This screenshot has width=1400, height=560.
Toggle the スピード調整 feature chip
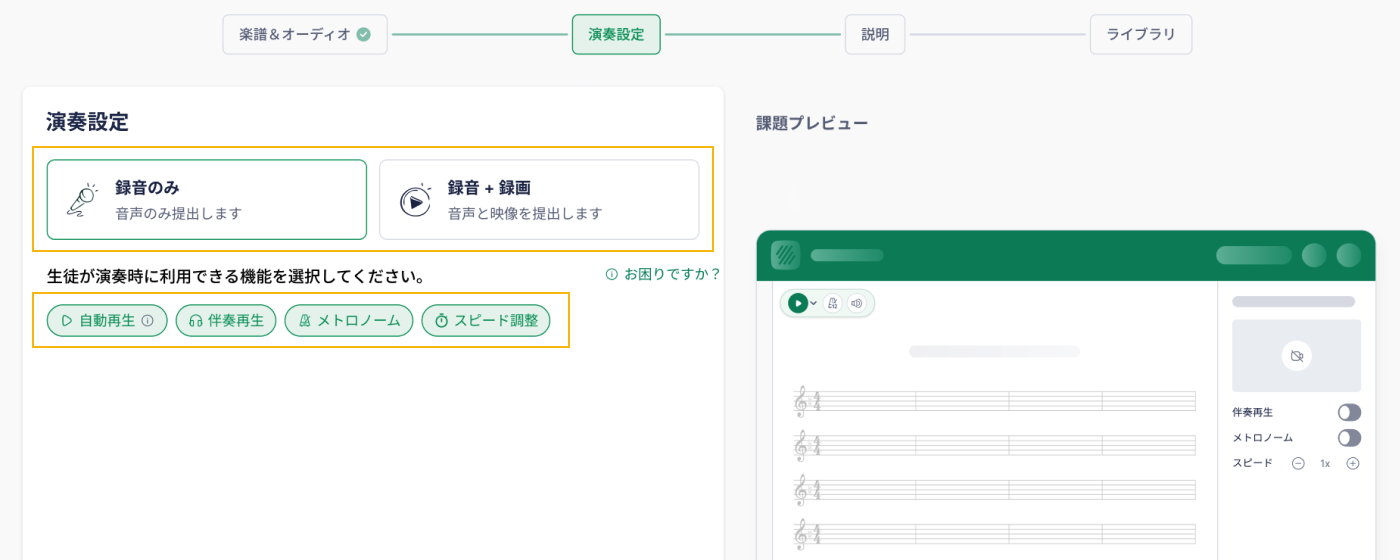(486, 321)
